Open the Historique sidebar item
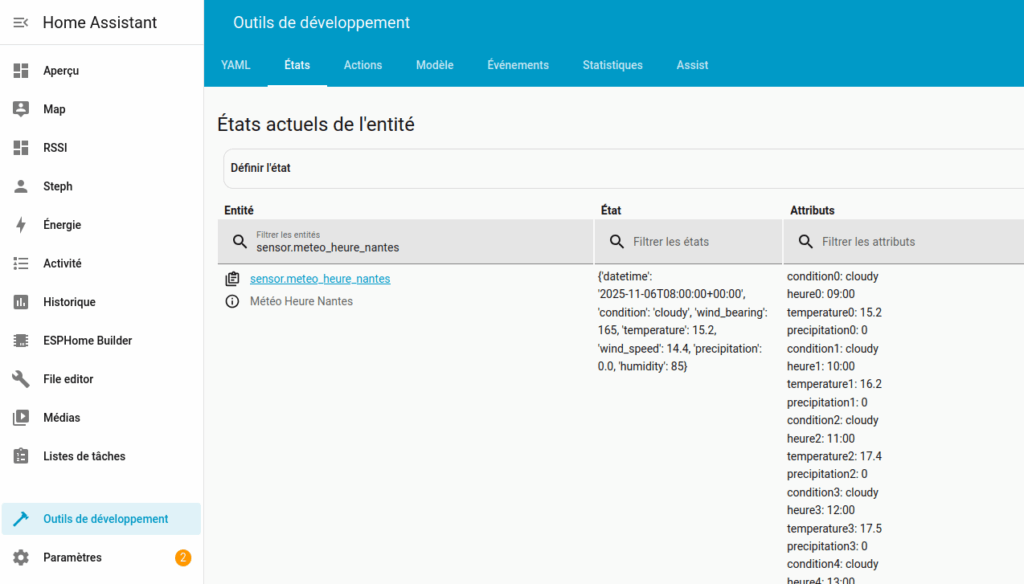Viewport: 1024px width, 584px height. [69, 302]
